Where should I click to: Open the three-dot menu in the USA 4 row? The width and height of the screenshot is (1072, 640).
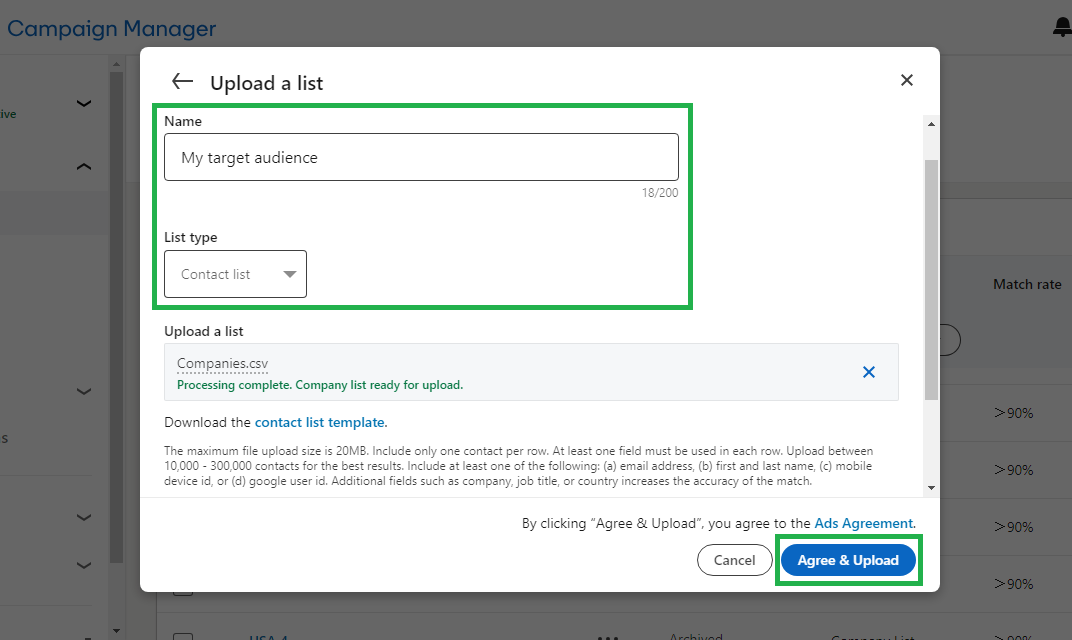pyautogui.click(x=607, y=636)
